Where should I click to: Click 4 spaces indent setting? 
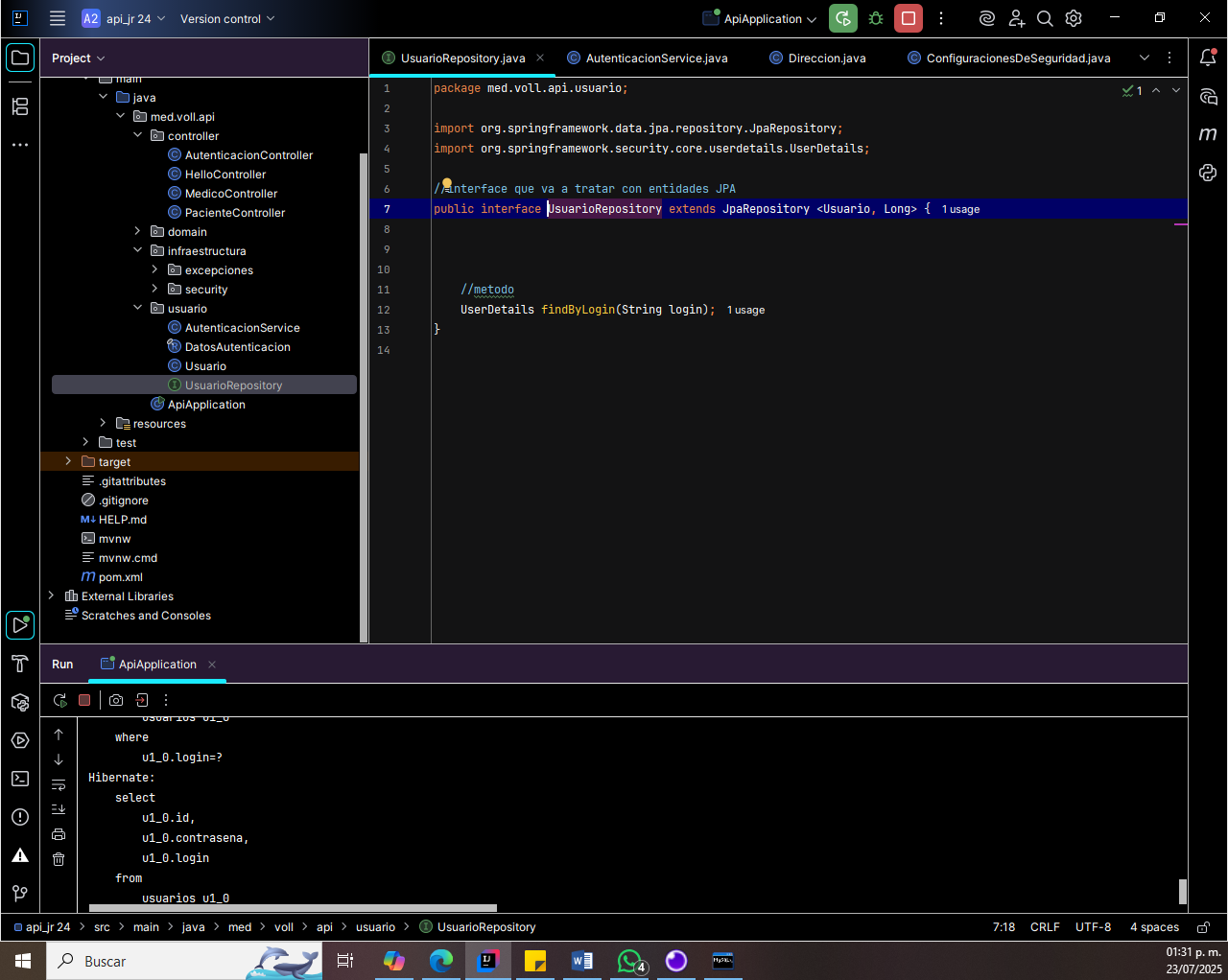[1154, 927]
